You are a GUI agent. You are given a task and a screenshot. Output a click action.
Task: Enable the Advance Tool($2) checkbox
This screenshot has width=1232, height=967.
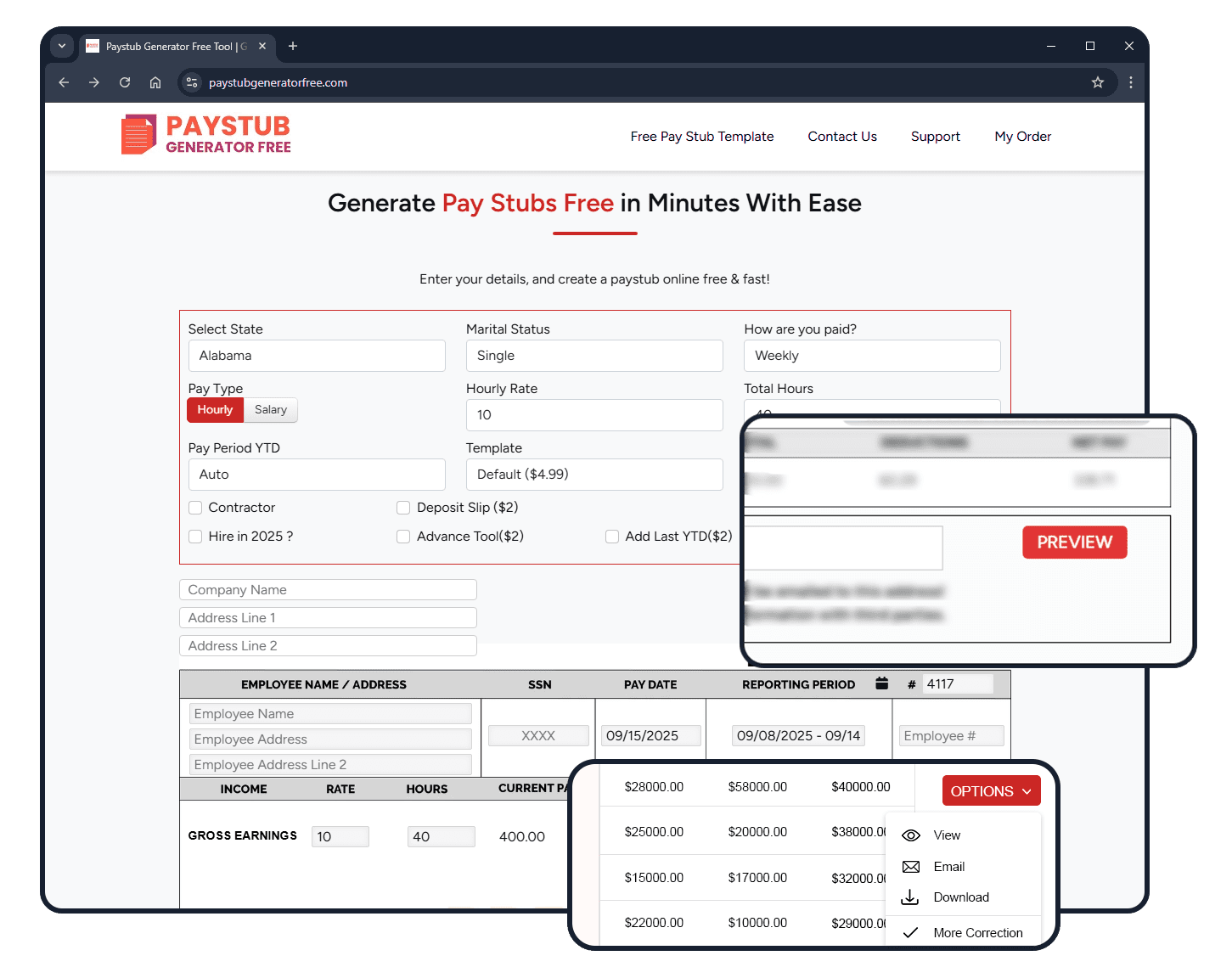click(403, 537)
